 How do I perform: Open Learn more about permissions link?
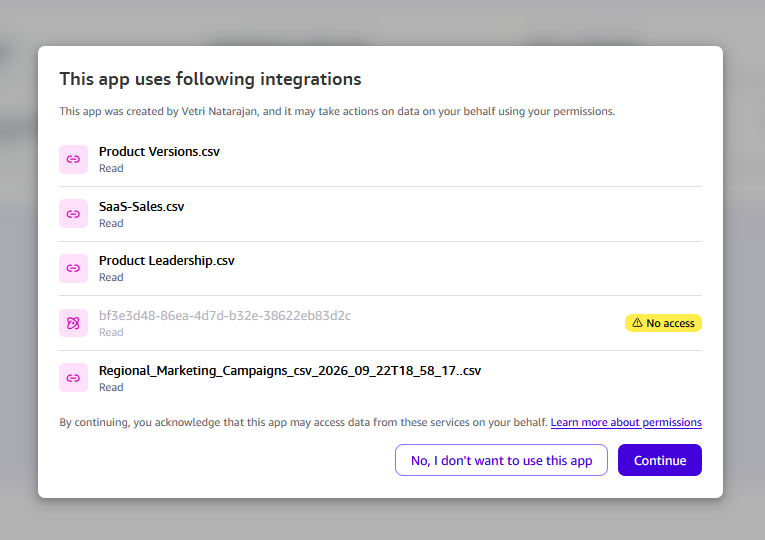pyautogui.click(x=626, y=422)
